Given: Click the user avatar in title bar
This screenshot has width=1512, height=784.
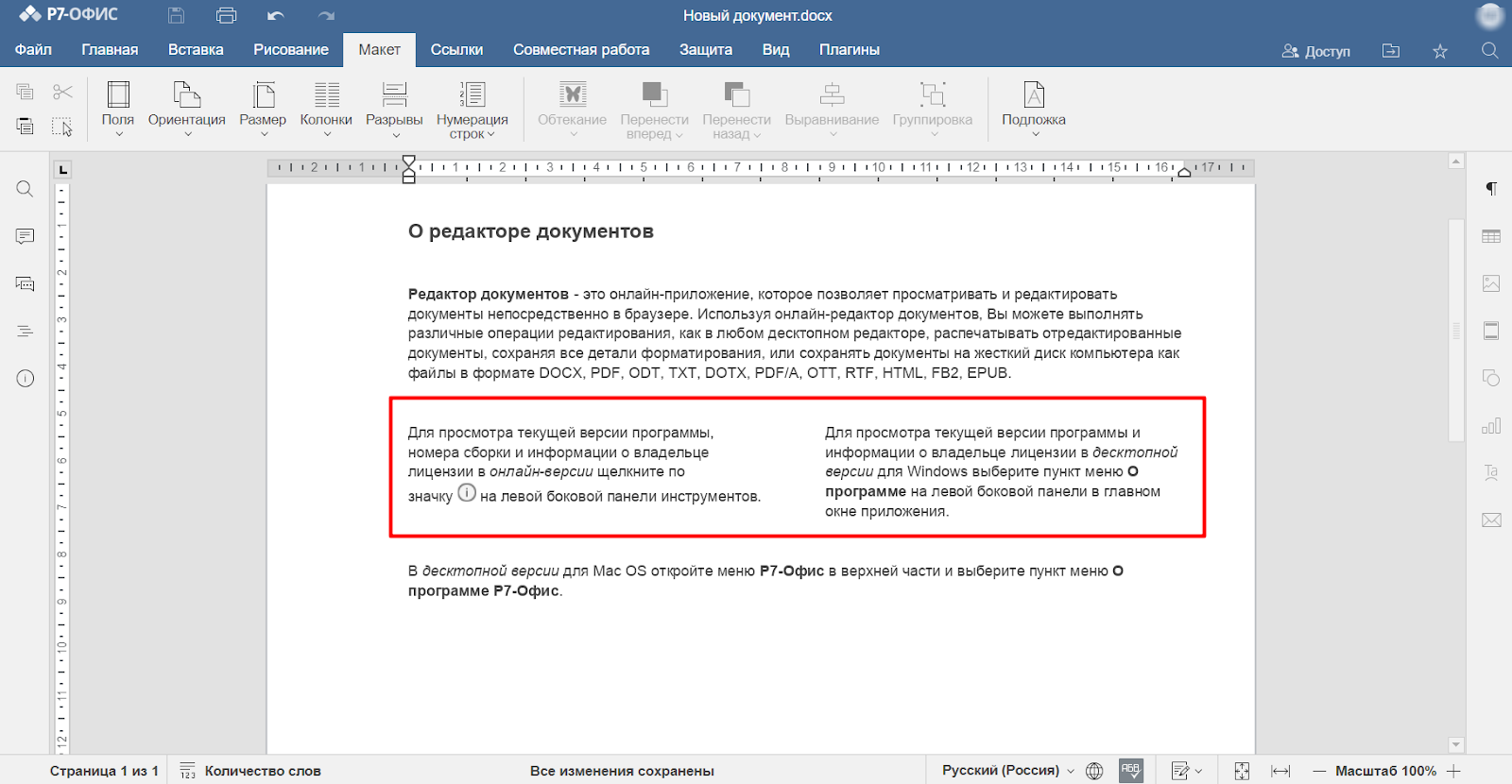Looking at the screenshot, I should pos(1490,16).
